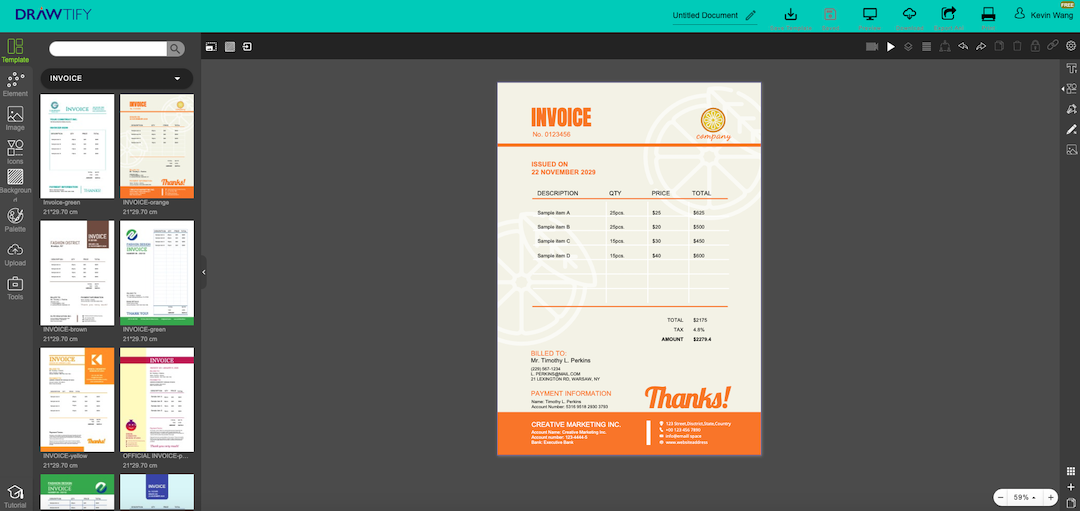Click the Save Template button

click(791, 19)
